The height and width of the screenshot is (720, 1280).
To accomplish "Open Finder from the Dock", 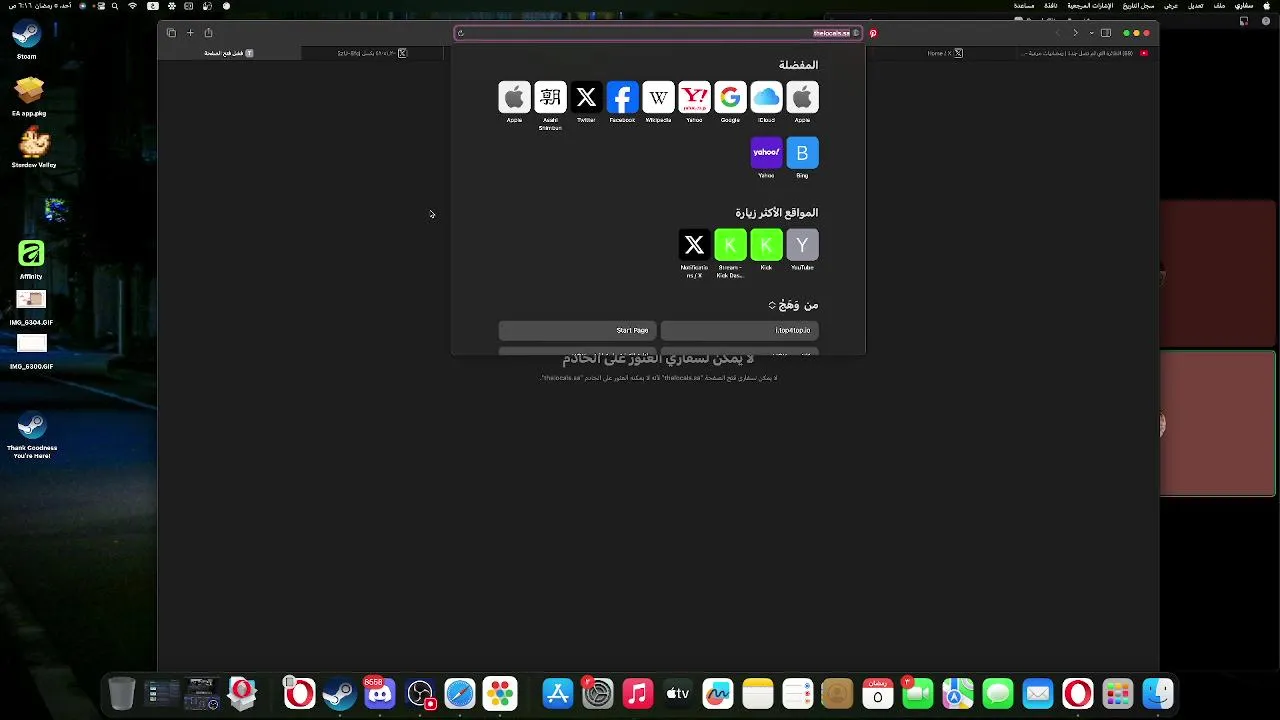I will coord(1158,693).
